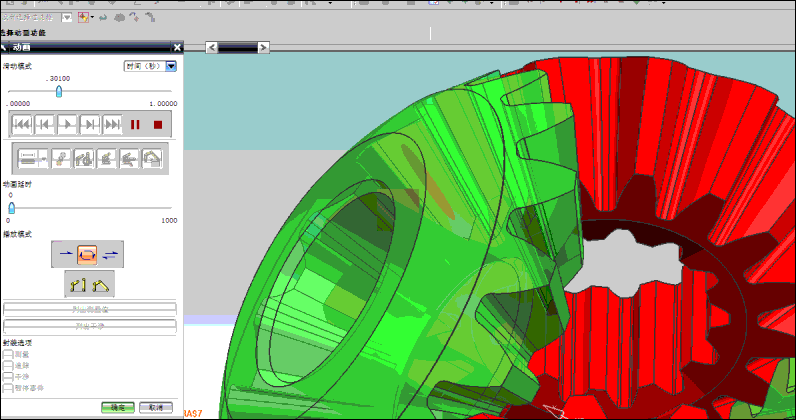Screen dimensions: 796x420
Task: Click the left arrow of the scroller
Action: 212,47
